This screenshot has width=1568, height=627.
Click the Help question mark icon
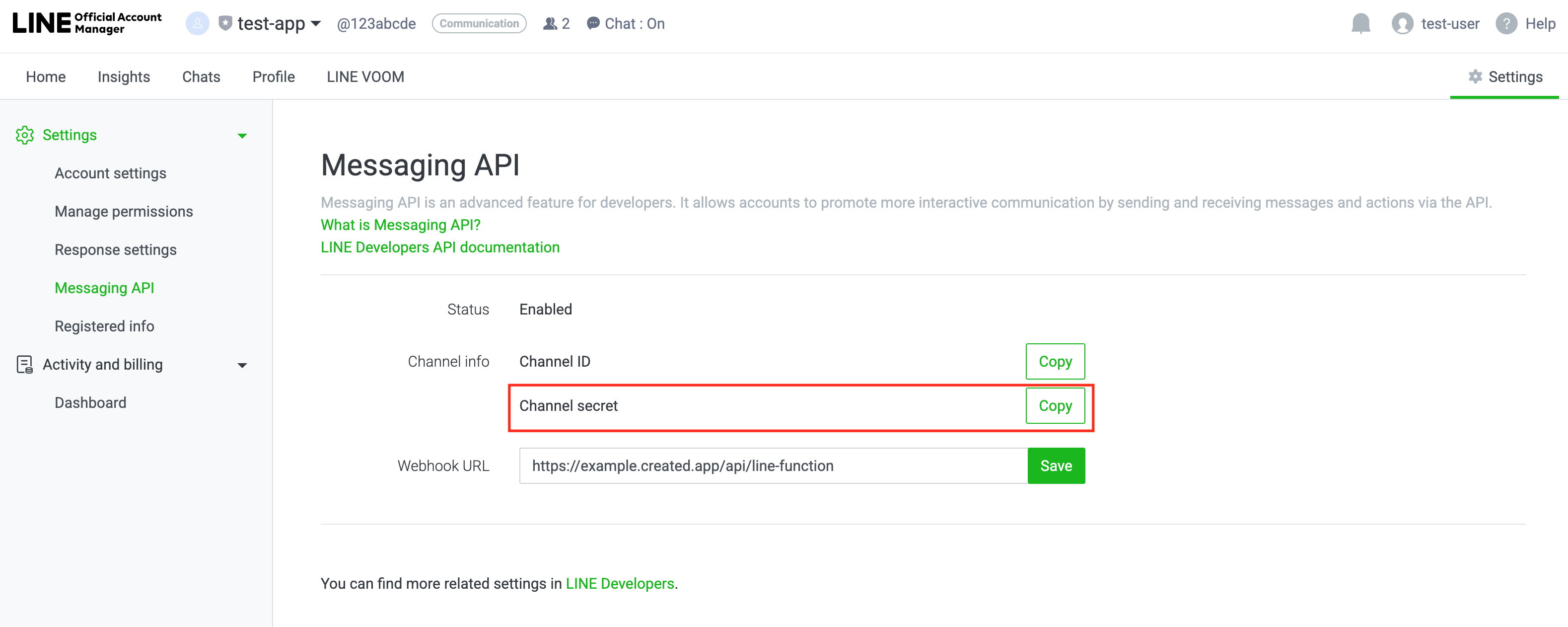(x=1505, y=24)
